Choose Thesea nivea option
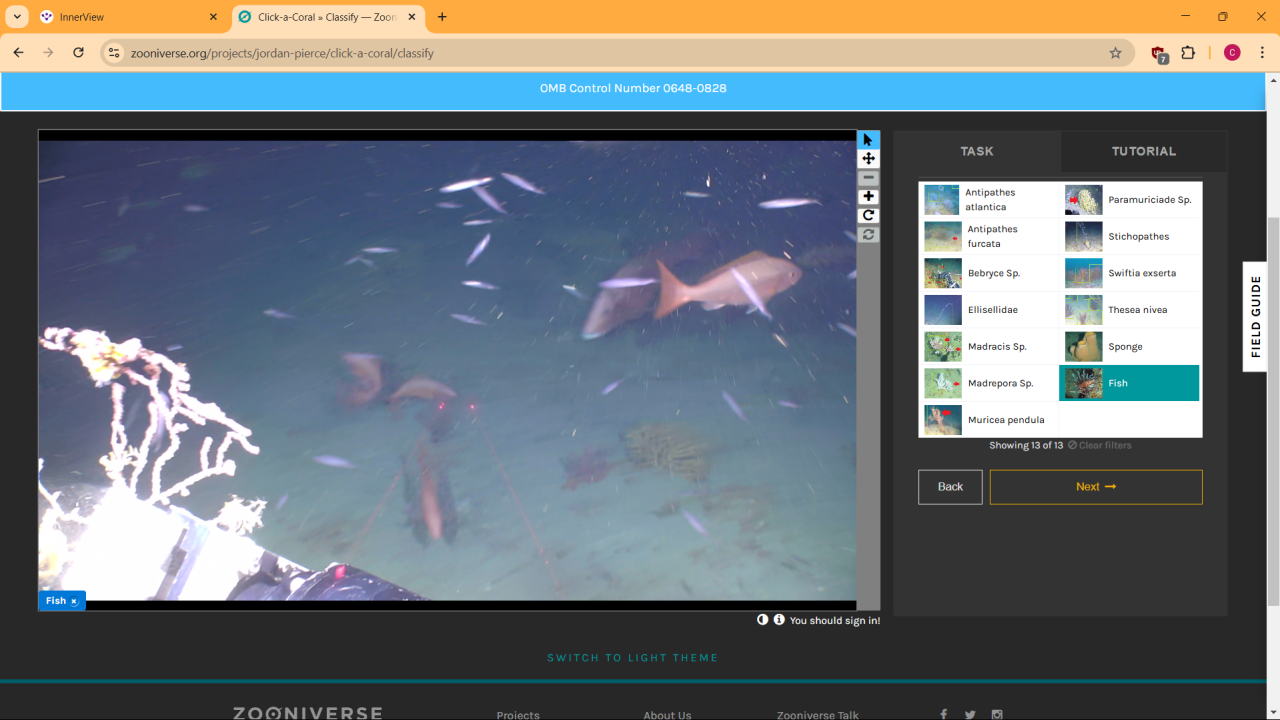The height and width of the screenshot is (720, 1280). 1130,310
